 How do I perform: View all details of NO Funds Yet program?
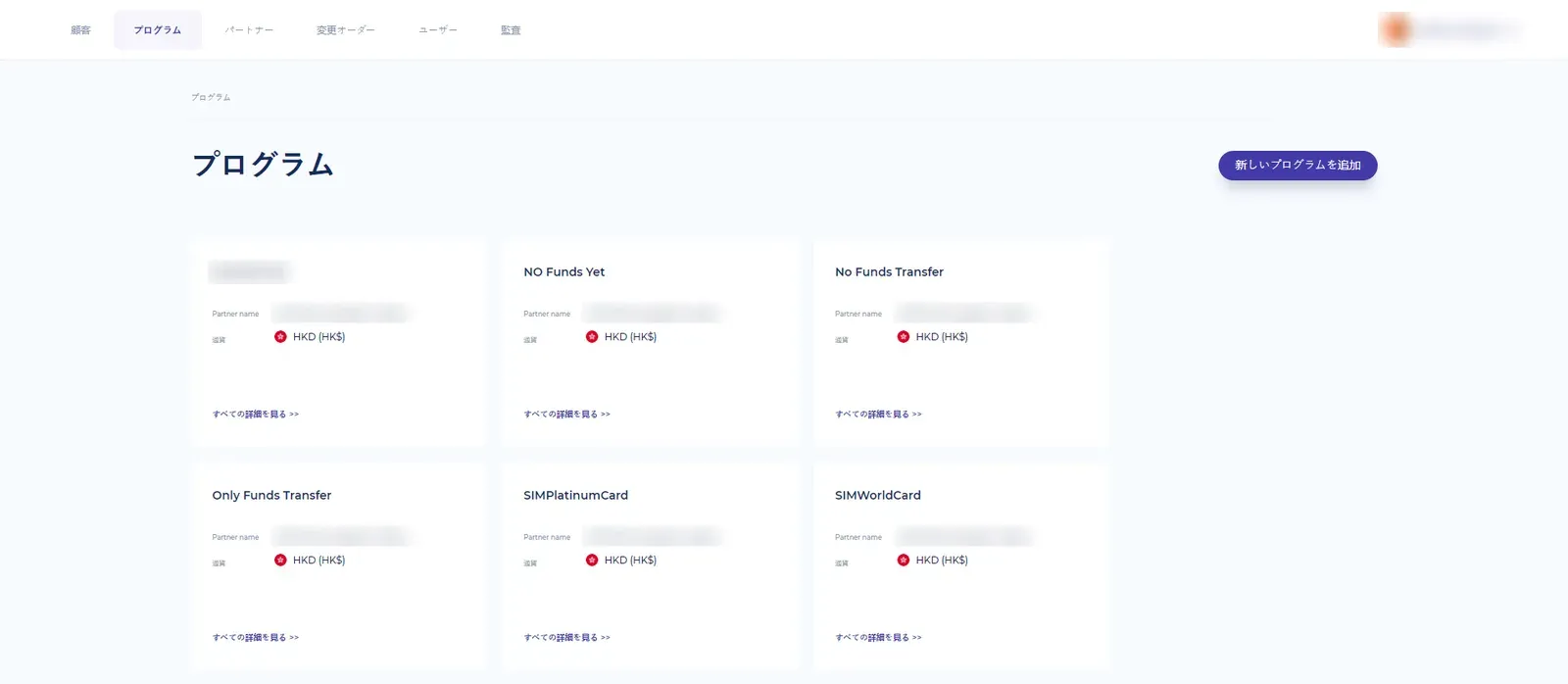click(566, 415)
